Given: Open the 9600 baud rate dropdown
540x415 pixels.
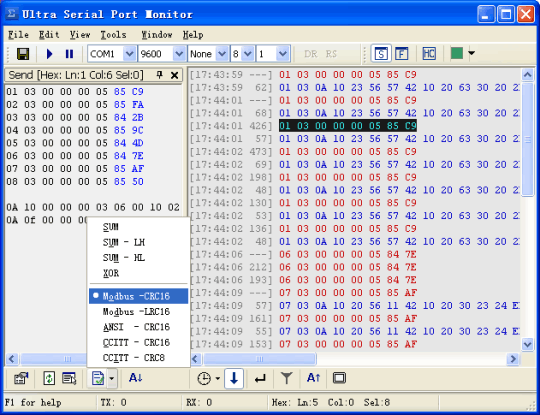Looking at the screenshot, I should [179, 54].
